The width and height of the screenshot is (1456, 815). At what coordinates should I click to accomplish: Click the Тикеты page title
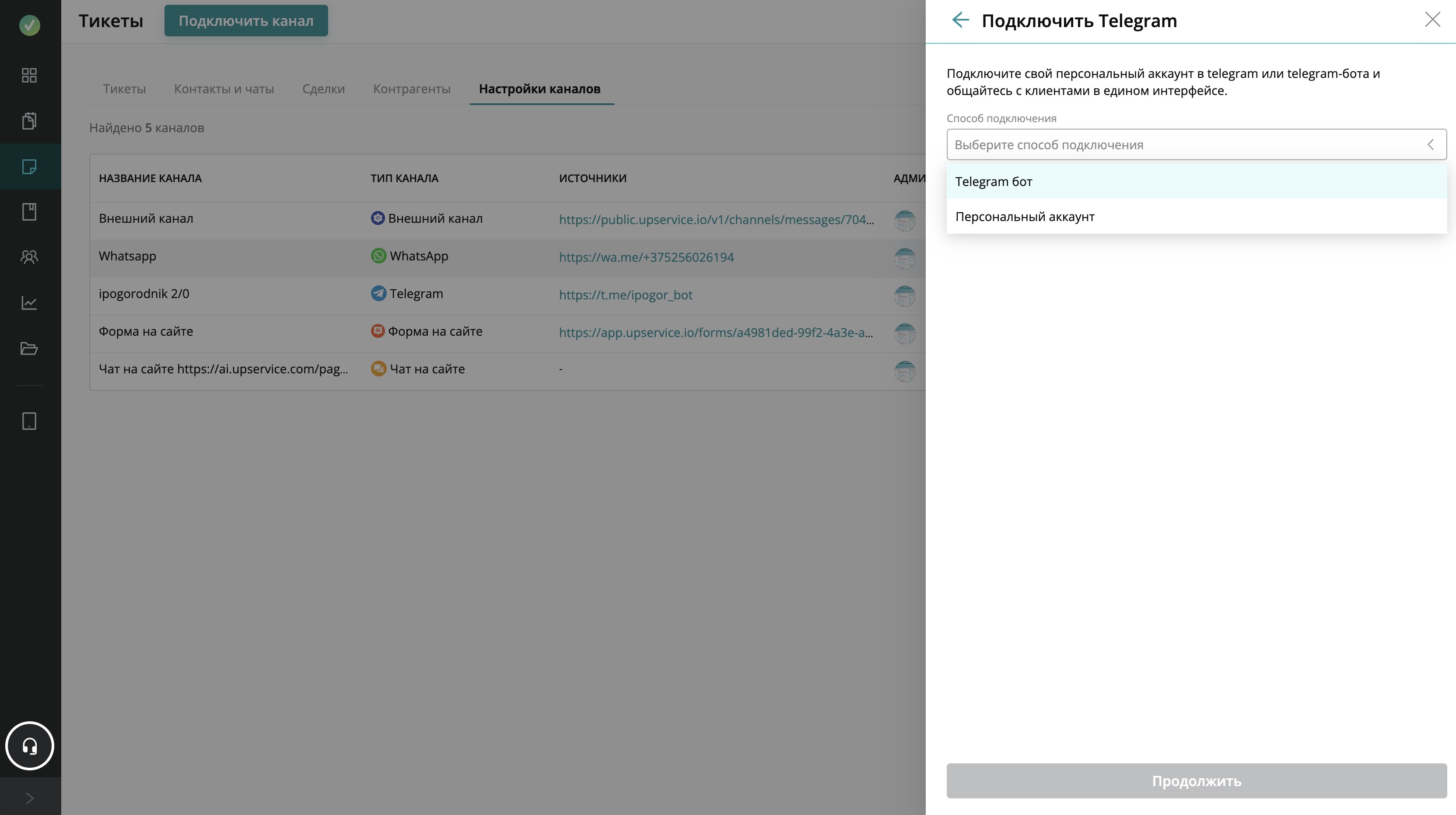coord(111,21)
